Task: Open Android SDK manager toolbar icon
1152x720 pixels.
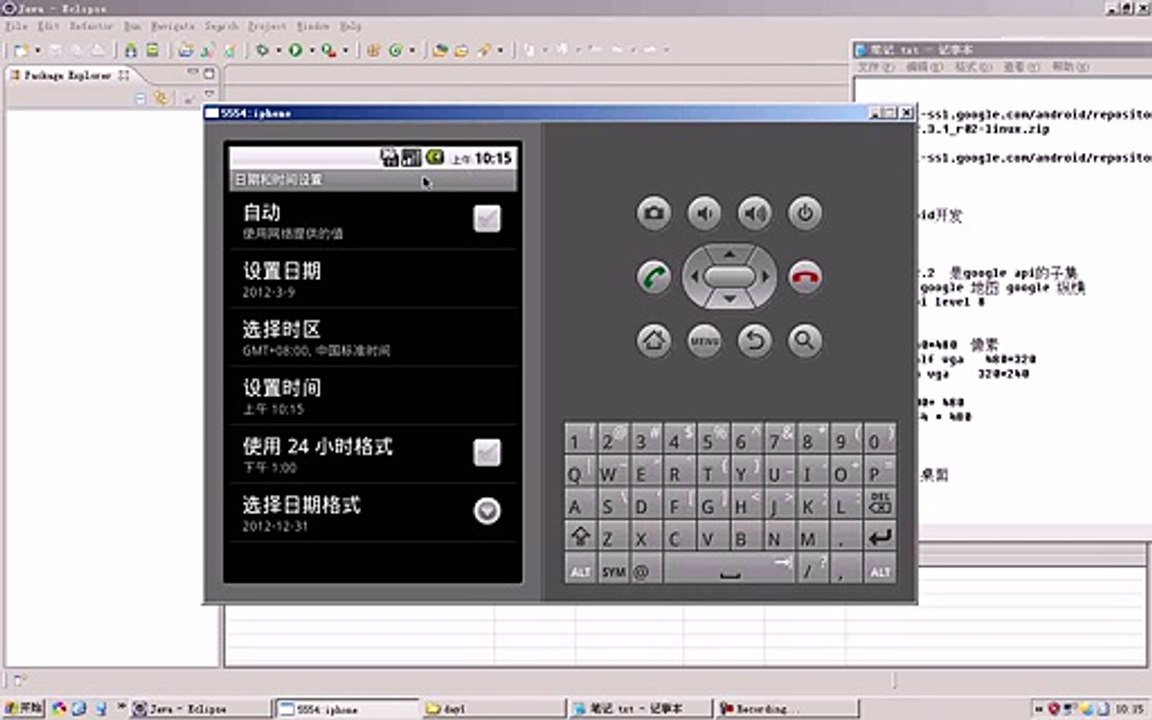Action: pos(131,50)
